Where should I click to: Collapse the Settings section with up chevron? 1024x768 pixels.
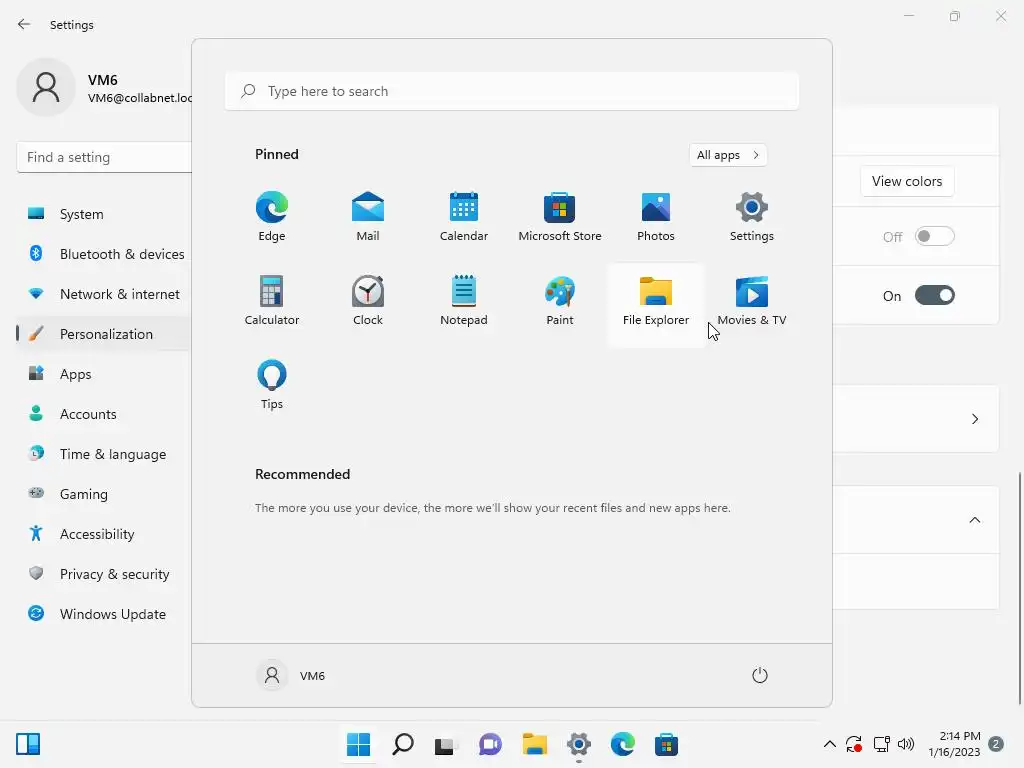click(x=916, y=520)
